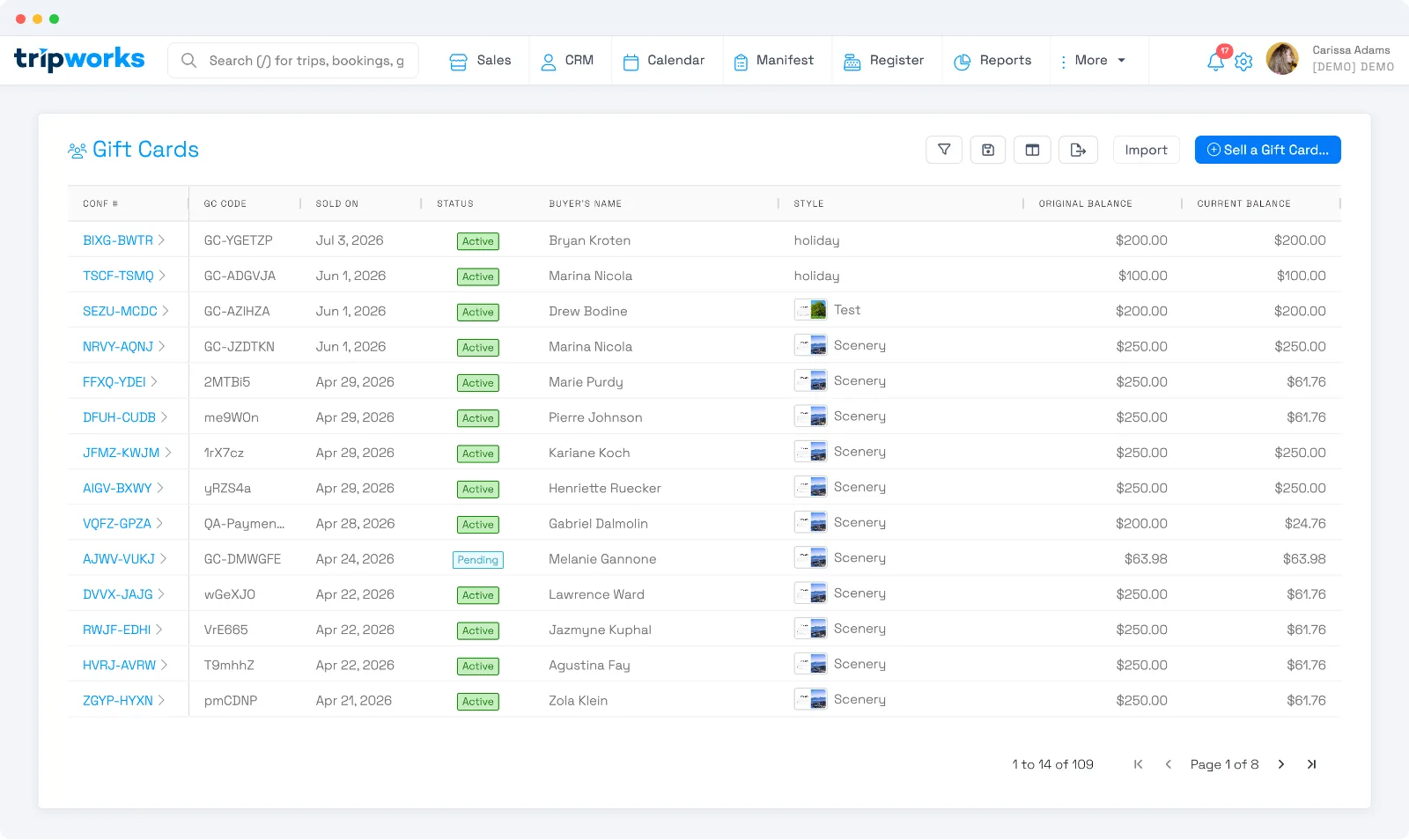Open the Reports section
Image resolution: width=1409 pixels, height=840 pixels.
[x=992, y=61]
